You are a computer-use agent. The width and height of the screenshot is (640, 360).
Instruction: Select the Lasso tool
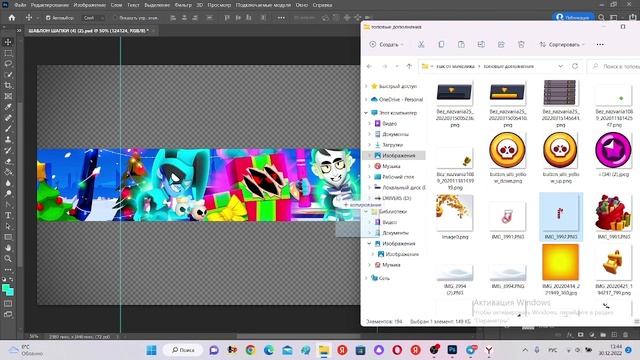pyautogui.click(x=8, y=64)
